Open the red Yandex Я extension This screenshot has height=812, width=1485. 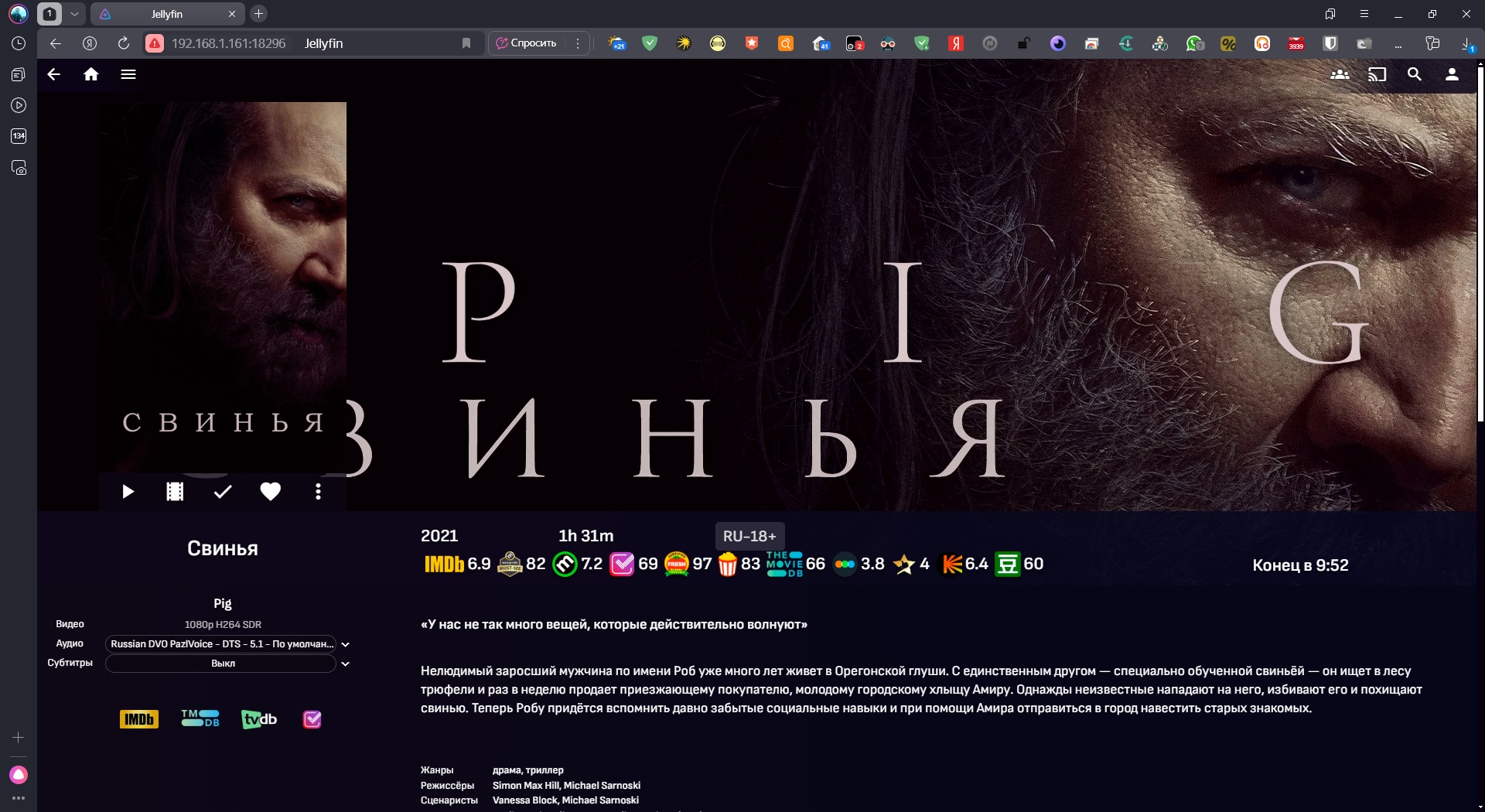click(956, 43)
